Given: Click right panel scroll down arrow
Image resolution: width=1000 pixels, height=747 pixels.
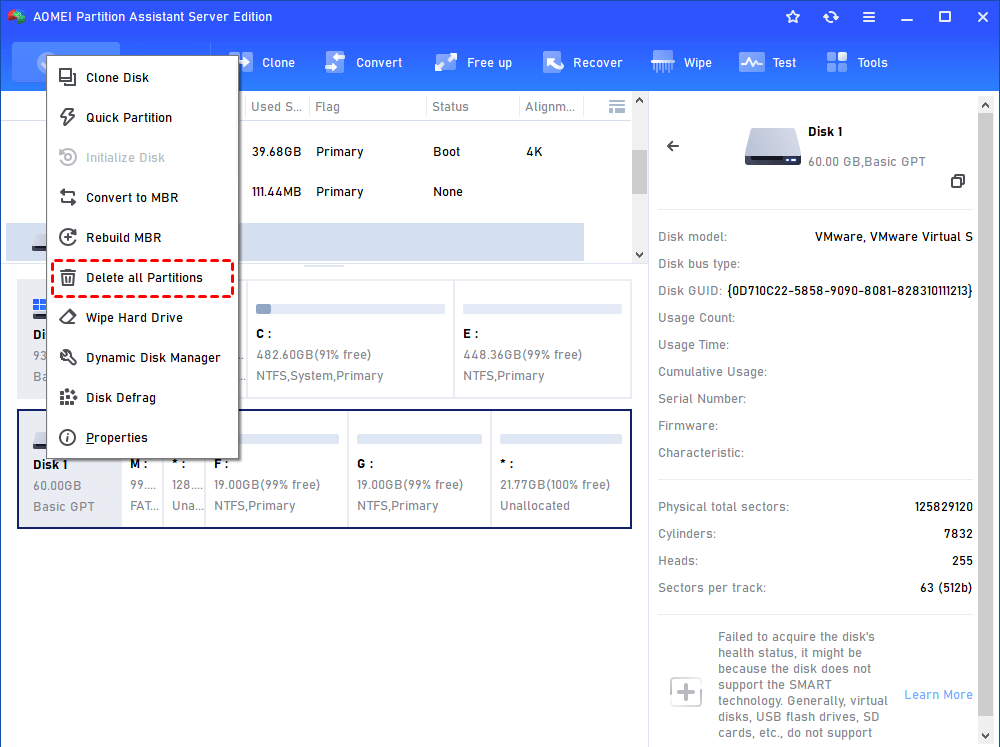Looking at the screenshot, I should click(x=985, y=736).
